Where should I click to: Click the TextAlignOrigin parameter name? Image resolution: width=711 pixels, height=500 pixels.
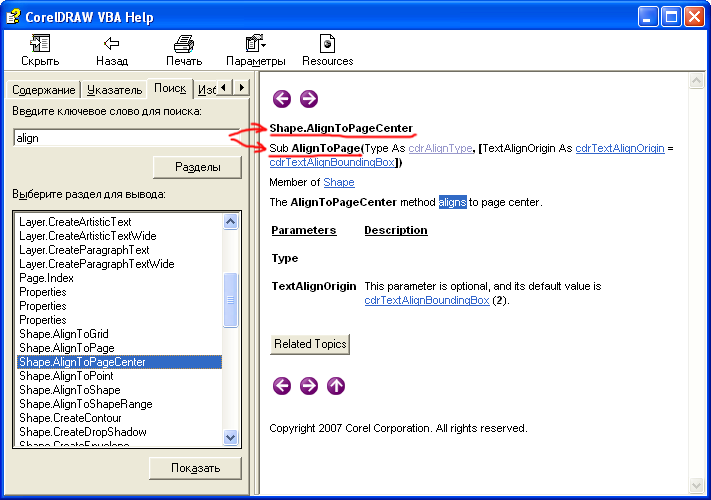314,286
